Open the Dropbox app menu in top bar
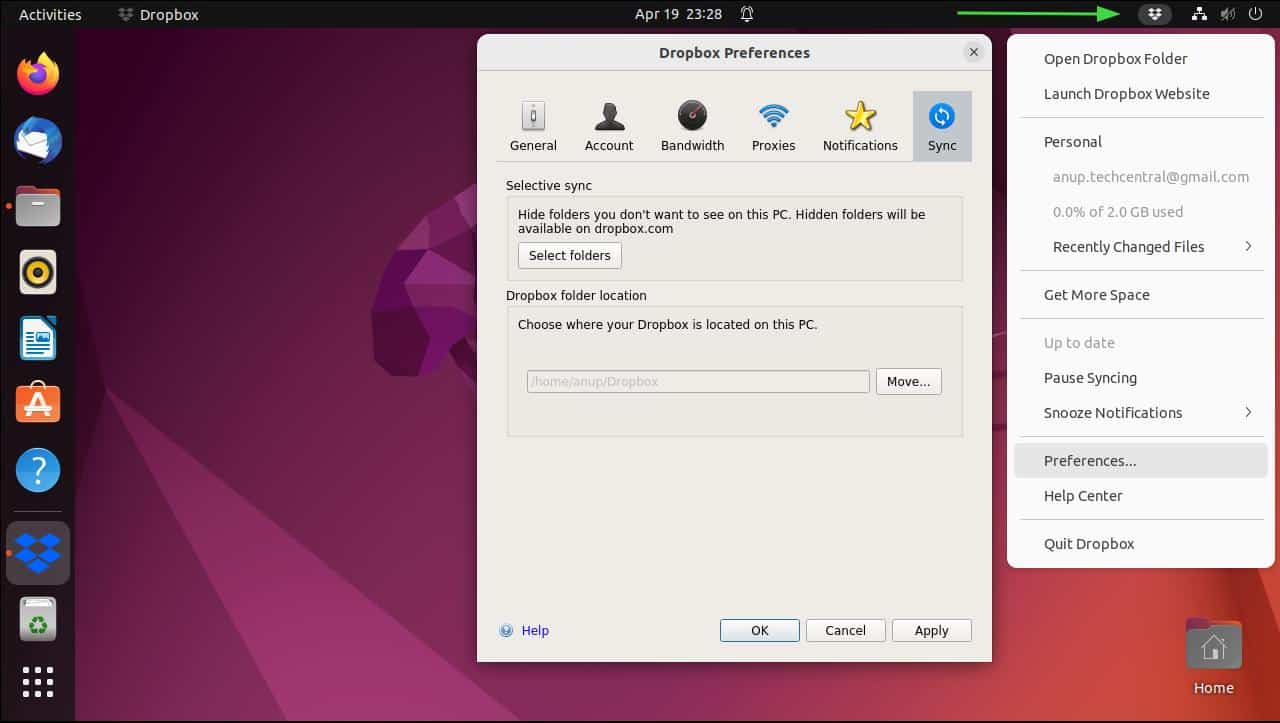The width and height of the screenshot is (1280, 723). [x=158, y=14]
